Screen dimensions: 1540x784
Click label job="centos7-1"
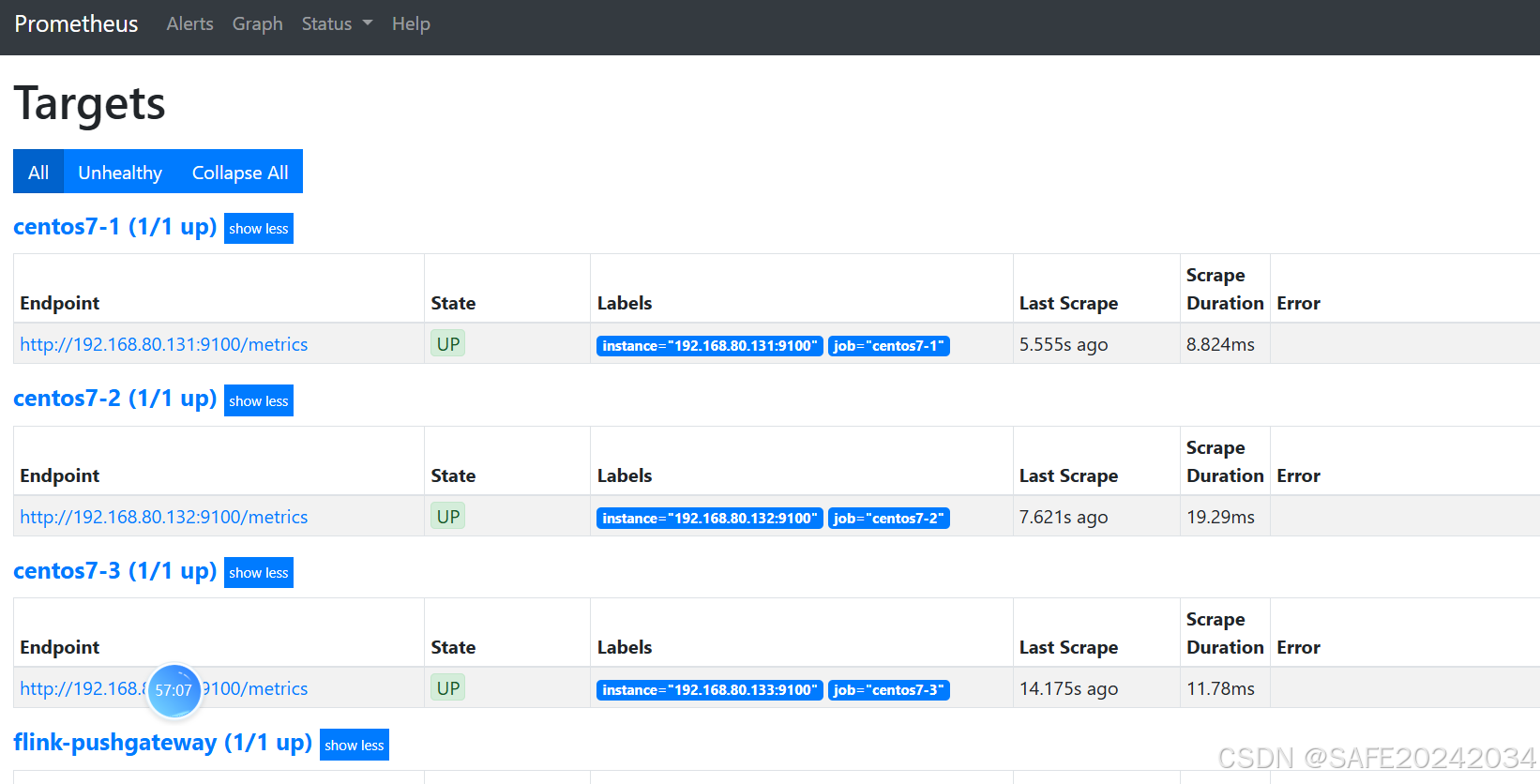(x=889, y=346)
